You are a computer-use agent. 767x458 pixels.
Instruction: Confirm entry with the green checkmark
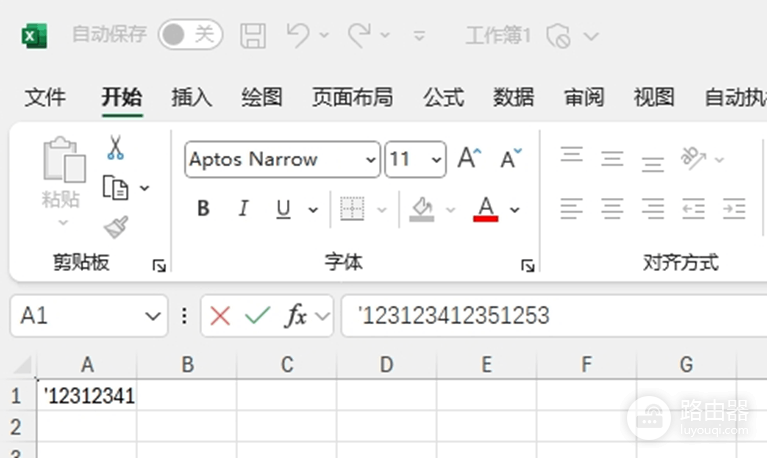[x=258, y=316]
